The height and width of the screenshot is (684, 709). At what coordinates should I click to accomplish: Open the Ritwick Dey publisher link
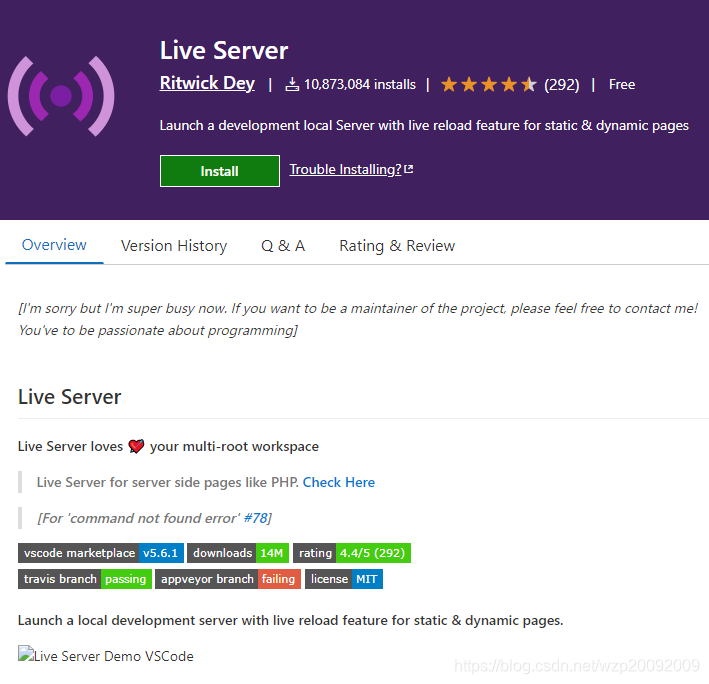(x=207, y=83)
